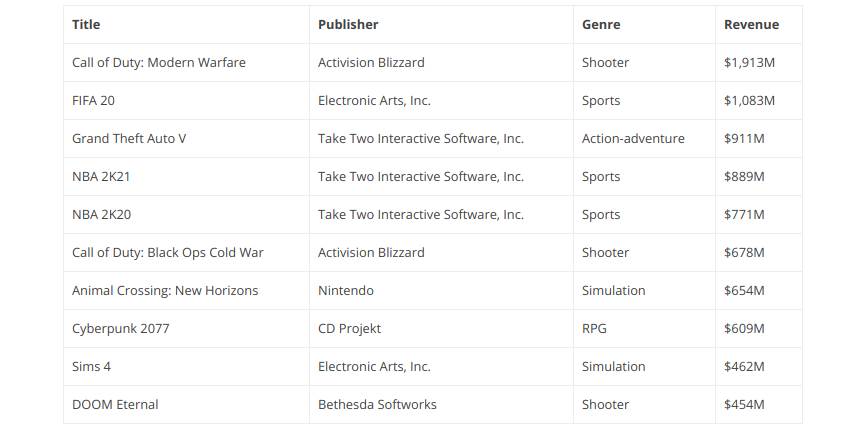The width and height of the screenshot is (845, 437).
Task: Click the Action-adventure genre cell
Action: pos(633,138)
